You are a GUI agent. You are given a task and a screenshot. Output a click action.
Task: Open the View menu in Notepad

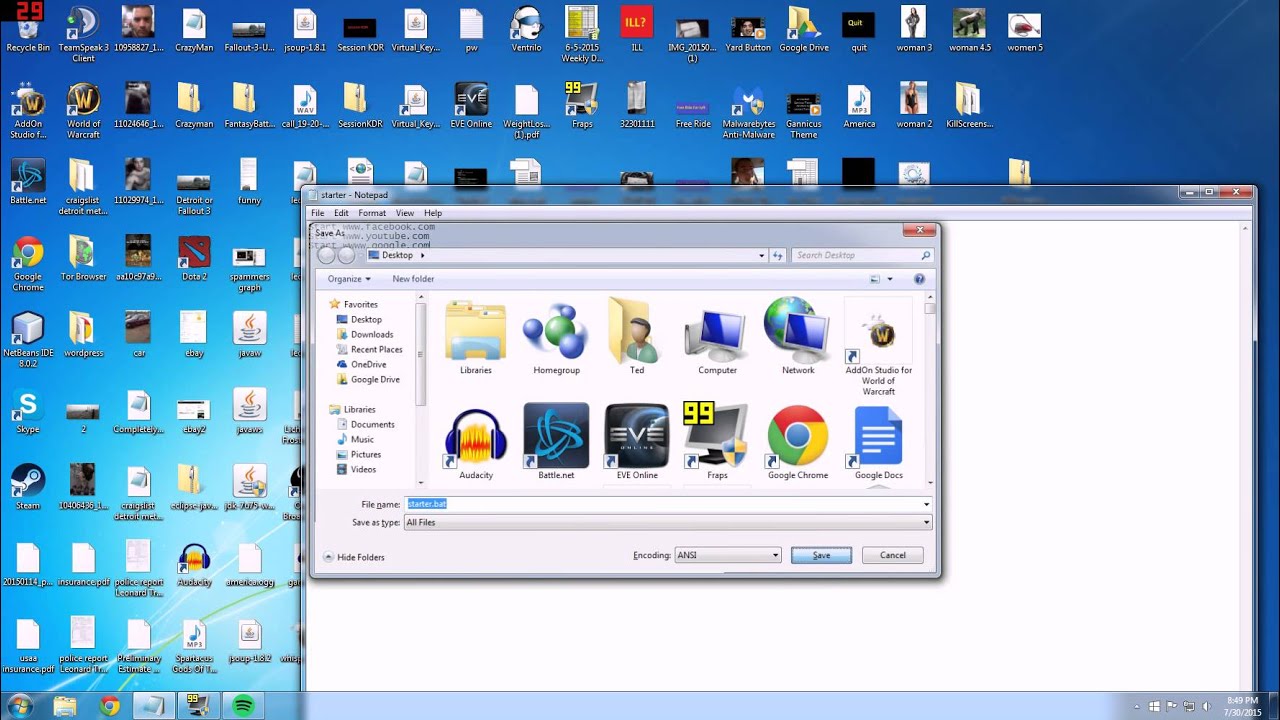[x=404, y=213]
